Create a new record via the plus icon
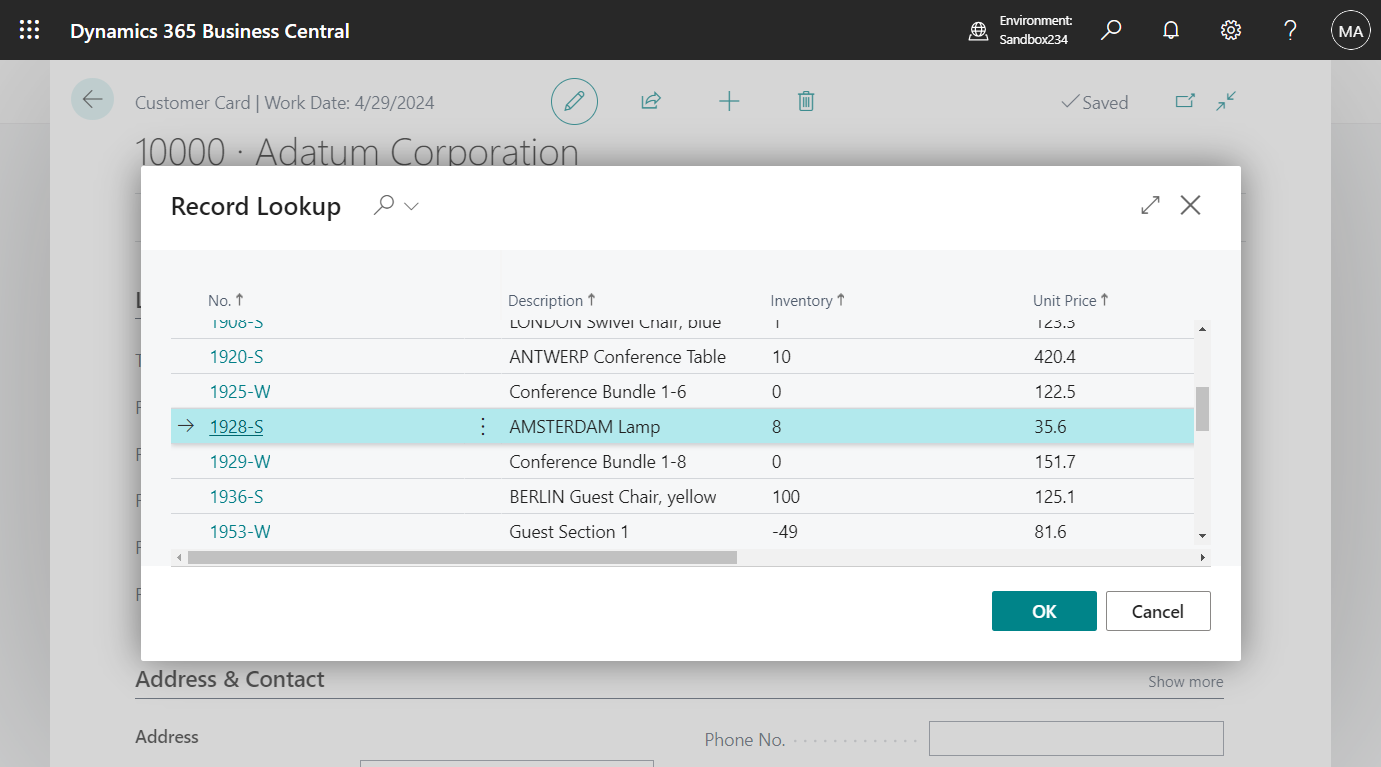 729,101
